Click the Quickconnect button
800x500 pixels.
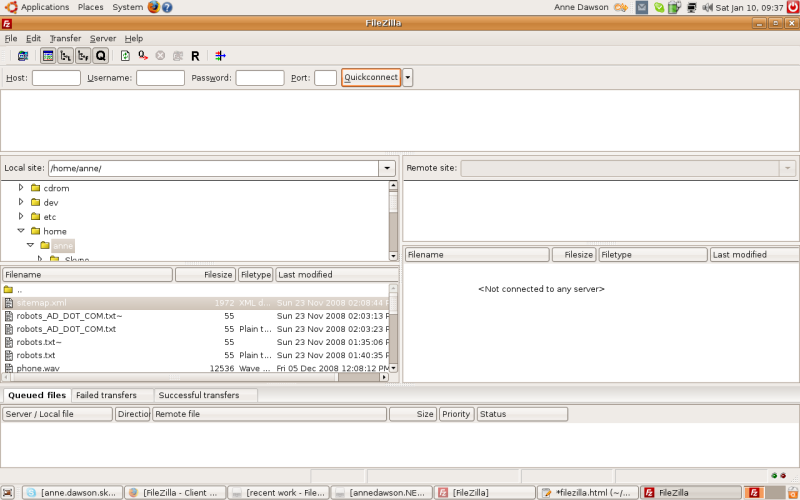(x=371, y=78)
